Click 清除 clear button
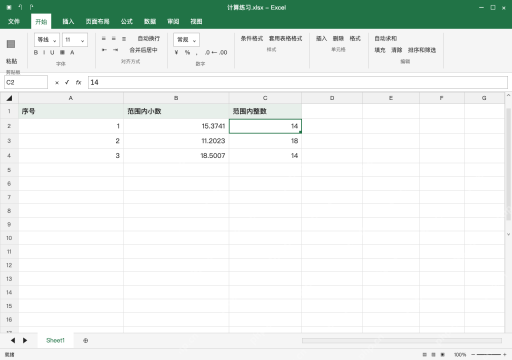 point(397,50)
